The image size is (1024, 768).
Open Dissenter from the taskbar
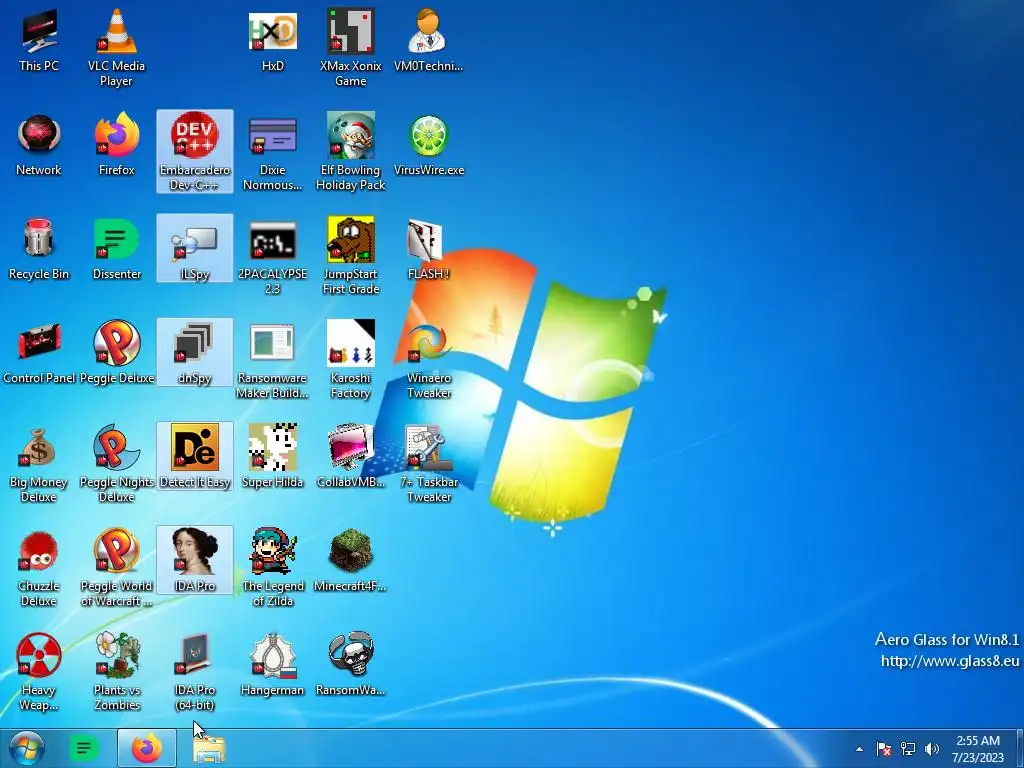pos(84,748)
